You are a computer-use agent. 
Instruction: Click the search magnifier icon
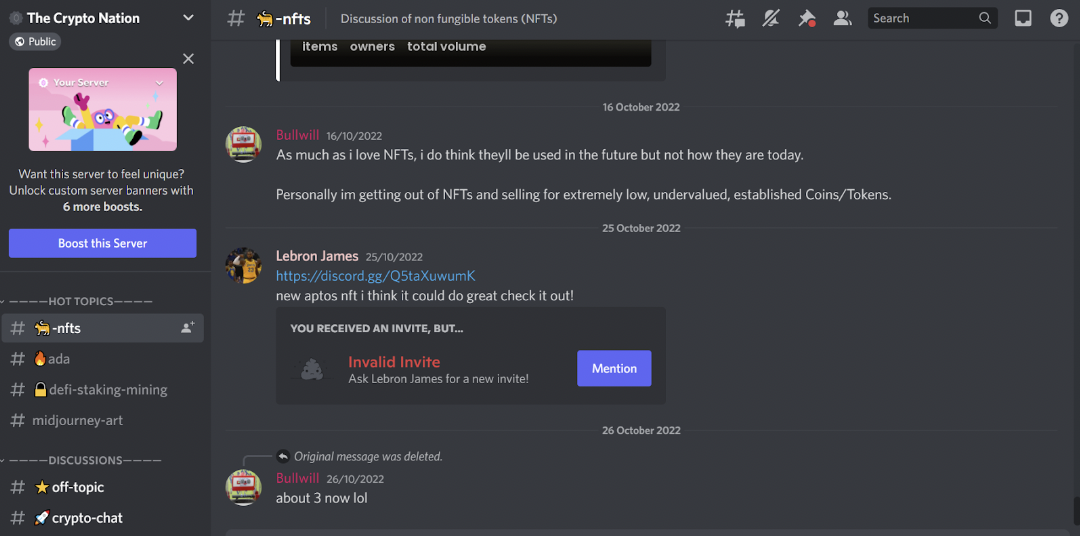click(x=985, y=18)
